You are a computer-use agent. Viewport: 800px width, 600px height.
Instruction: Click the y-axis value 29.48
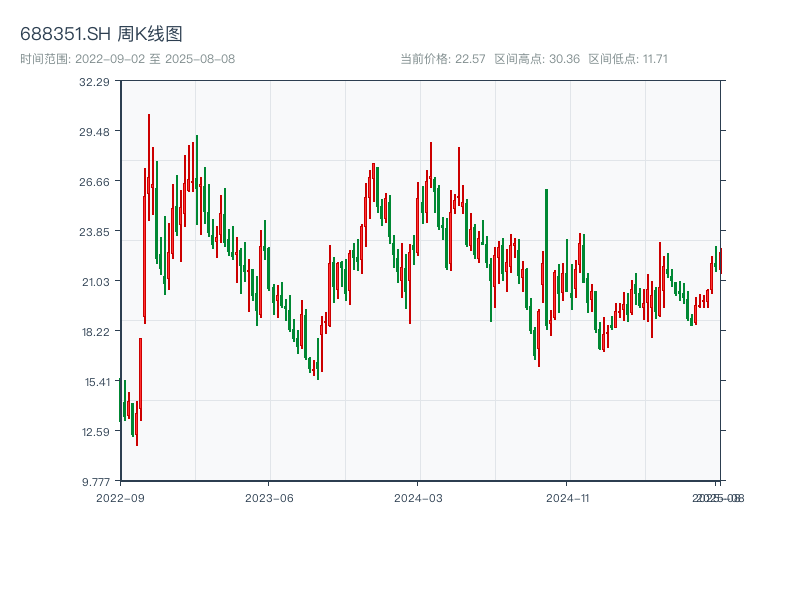coord(94,132)
